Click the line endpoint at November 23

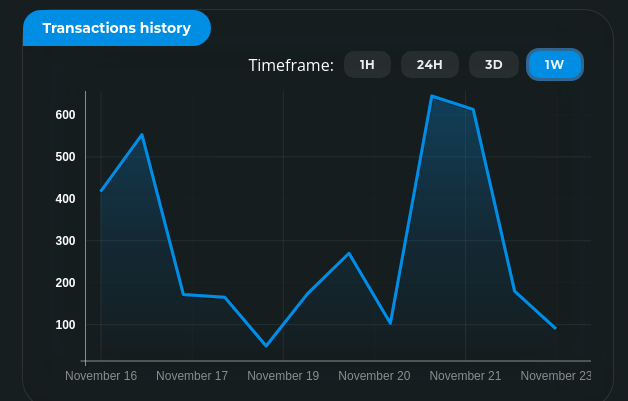[556, 328]
